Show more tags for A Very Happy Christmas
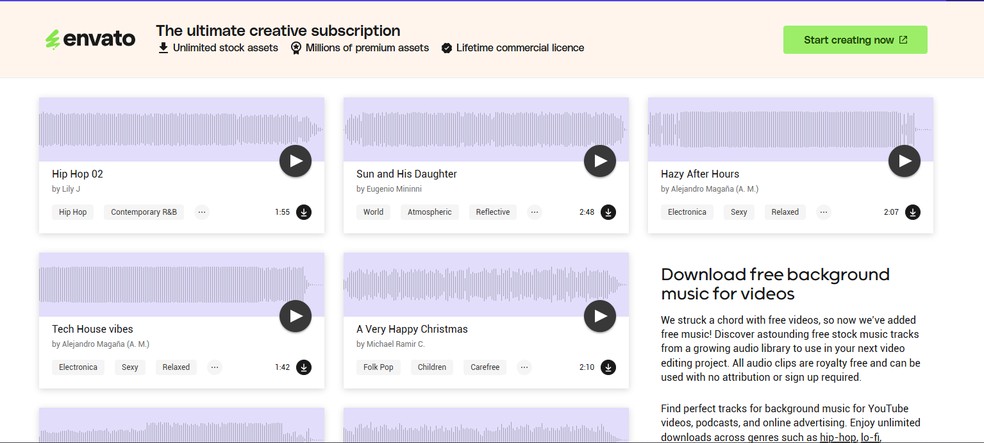 click(x=524, y=367)
